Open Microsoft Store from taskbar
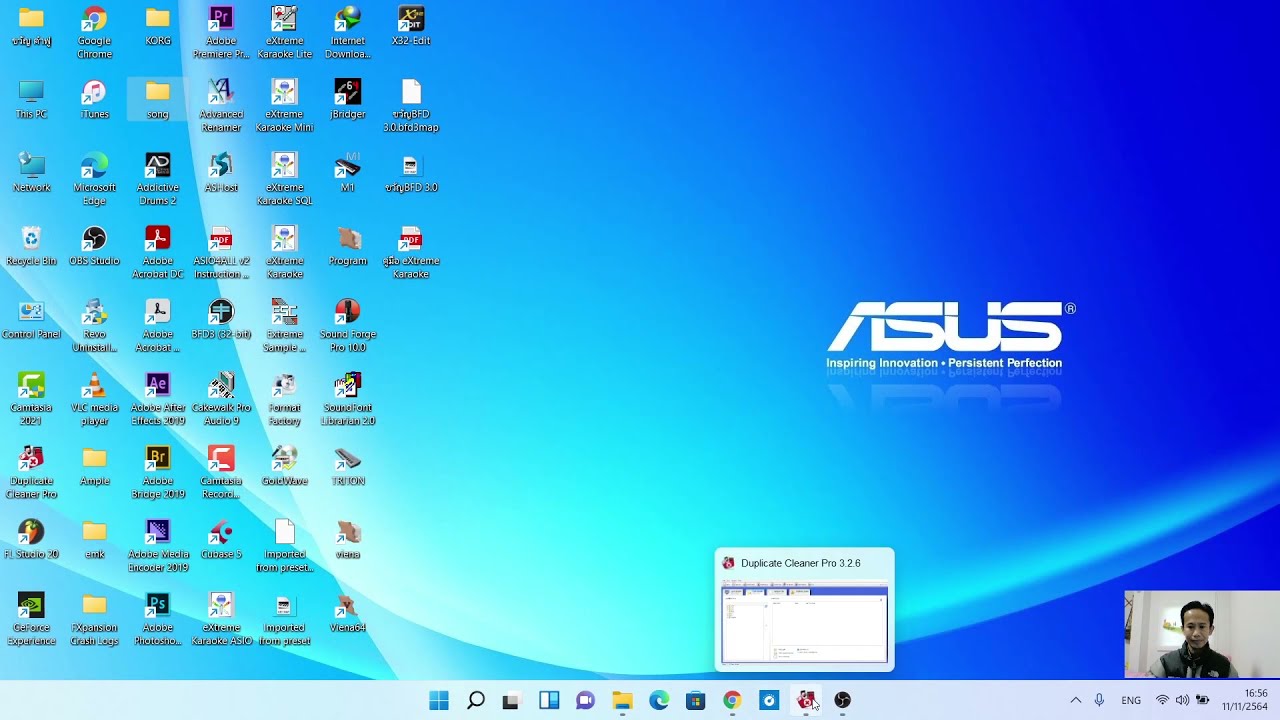Screen dimensions: 1280x720 [695, 701]
